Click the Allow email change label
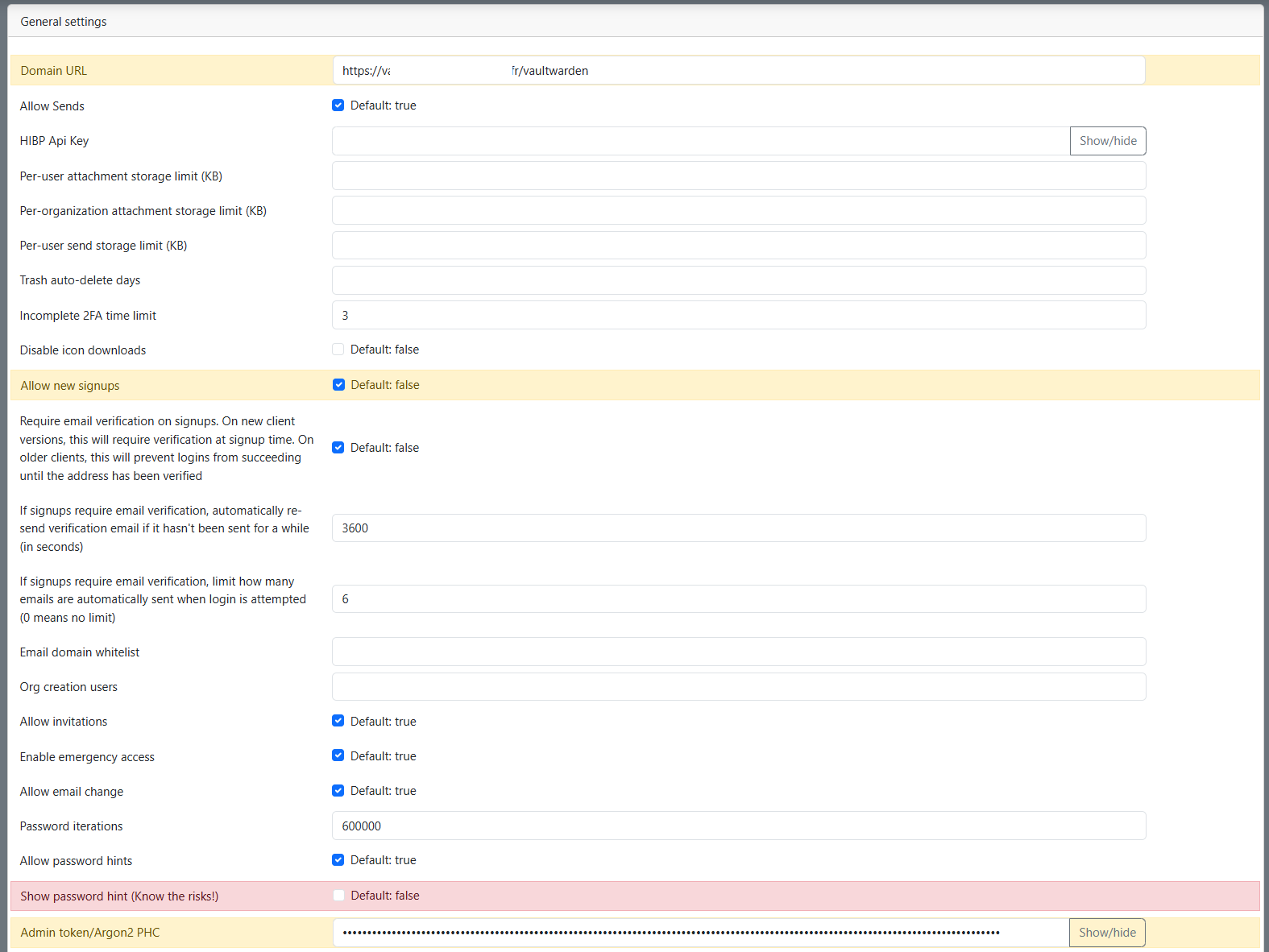1269x952 pixels. (72, 792)
